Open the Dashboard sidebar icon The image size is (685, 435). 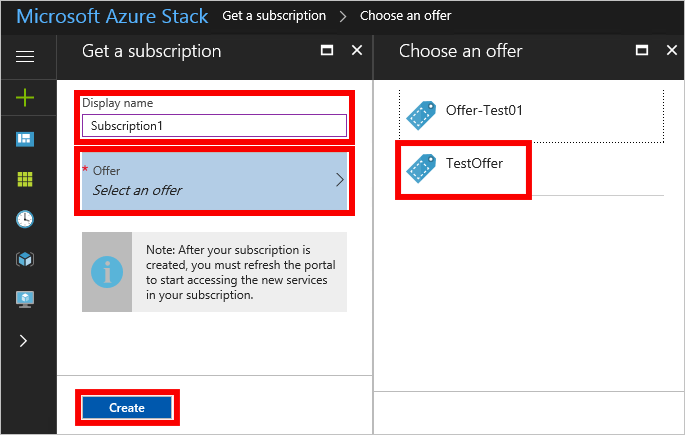[x=25, y=139]
